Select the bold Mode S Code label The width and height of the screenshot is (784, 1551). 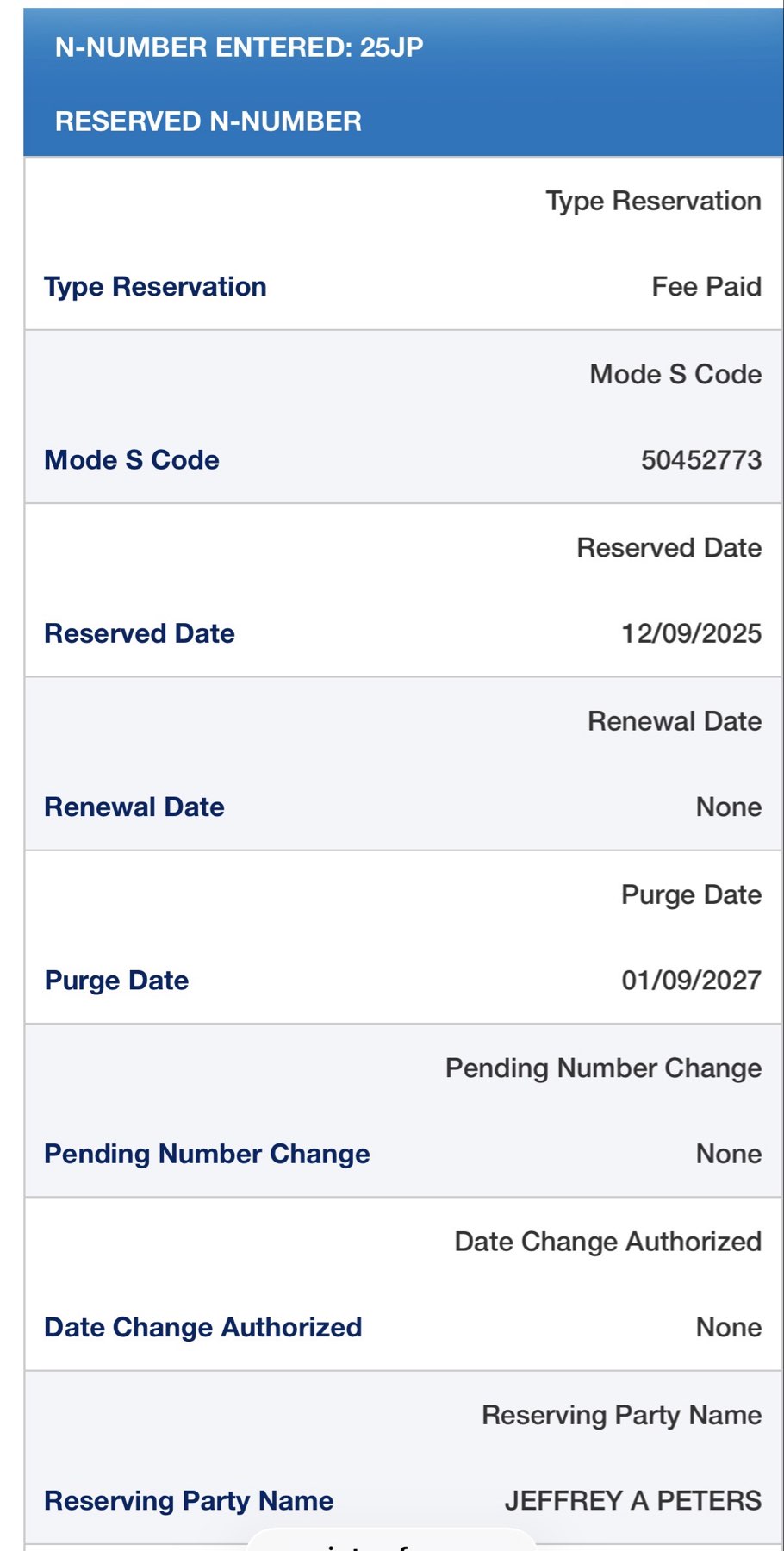coord(132,460)
